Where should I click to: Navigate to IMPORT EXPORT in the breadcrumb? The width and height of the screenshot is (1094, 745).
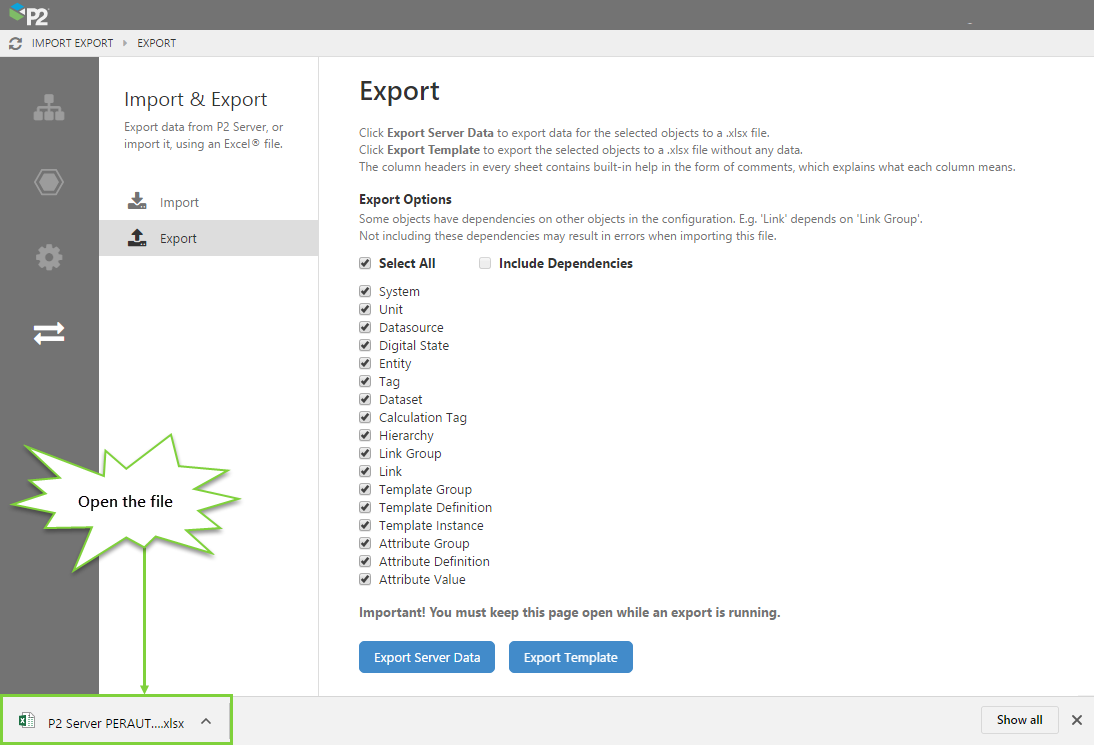pyautogui.click(x=72, y=43)
